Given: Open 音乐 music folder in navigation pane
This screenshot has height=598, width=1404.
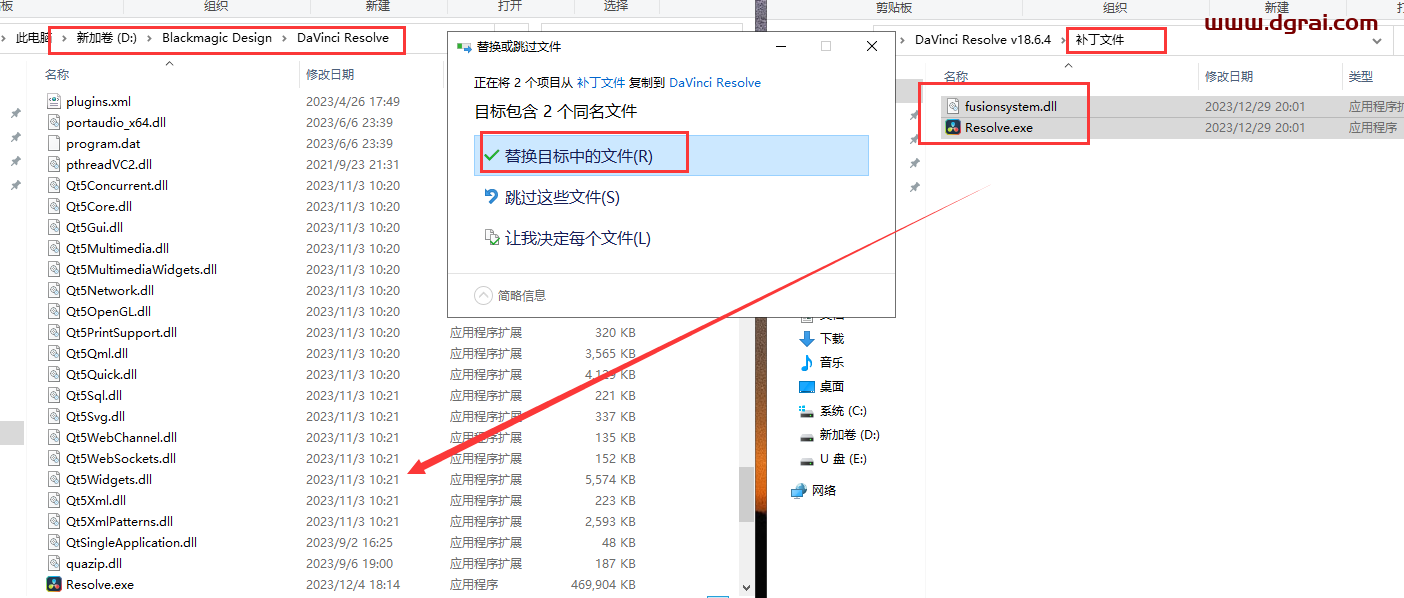Looking at the screenshot, I should coord(821,363).
